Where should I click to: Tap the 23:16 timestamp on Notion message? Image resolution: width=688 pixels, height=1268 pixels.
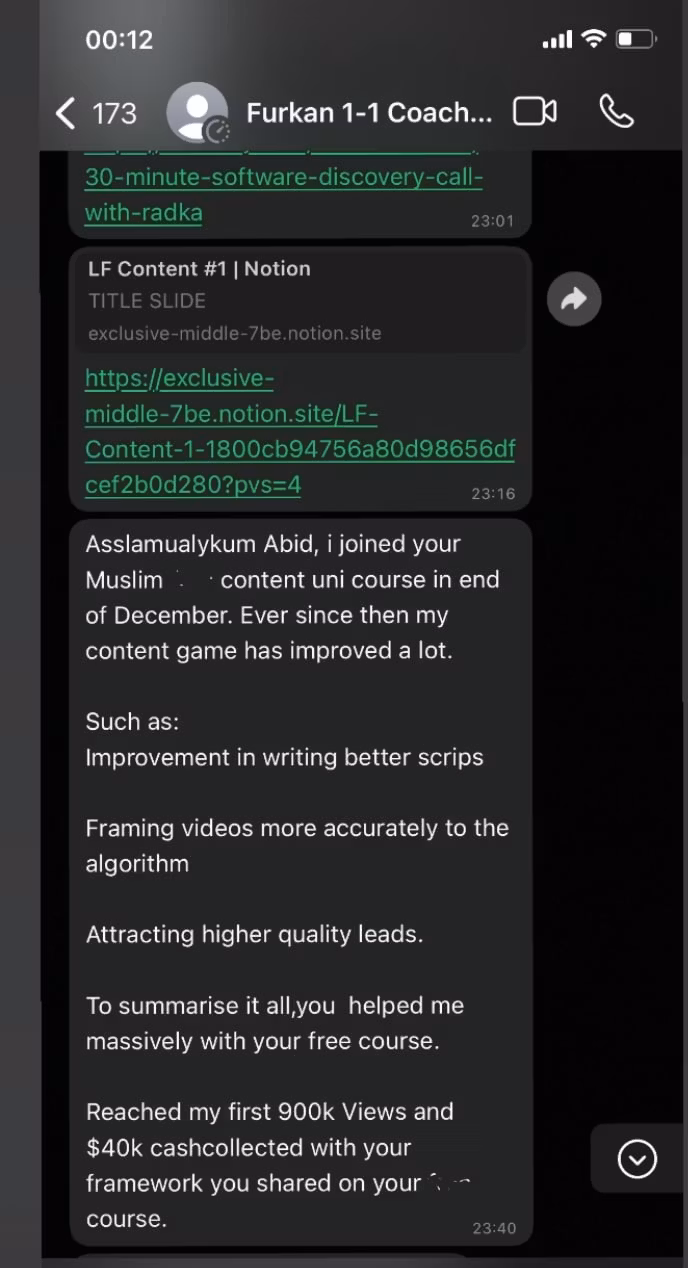coord(493,494)
